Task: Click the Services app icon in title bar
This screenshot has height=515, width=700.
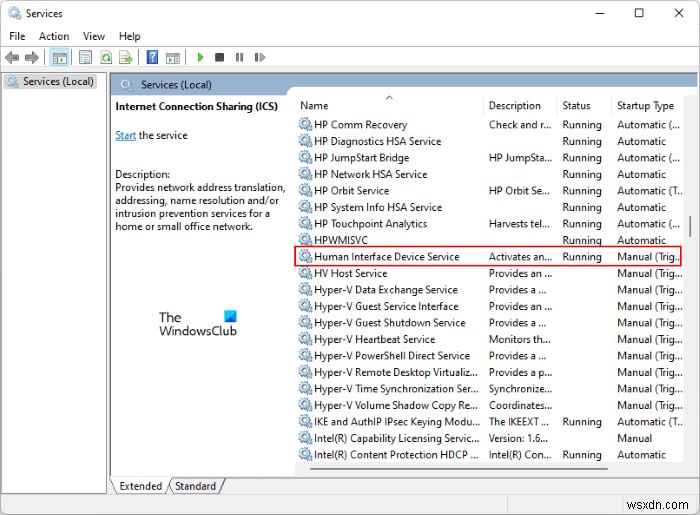Action: (14, 13)
